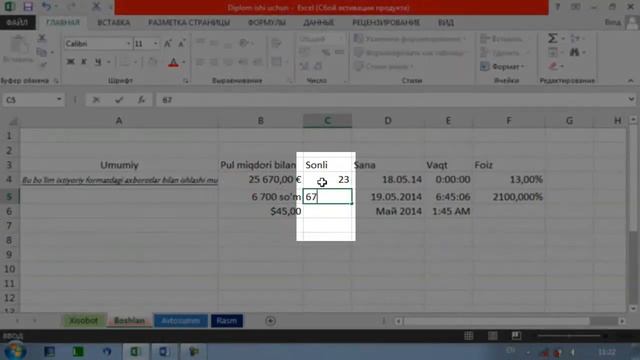Click the Fill down icon in editing group
This screenshot has width=640, height=360.
point(553,52)
